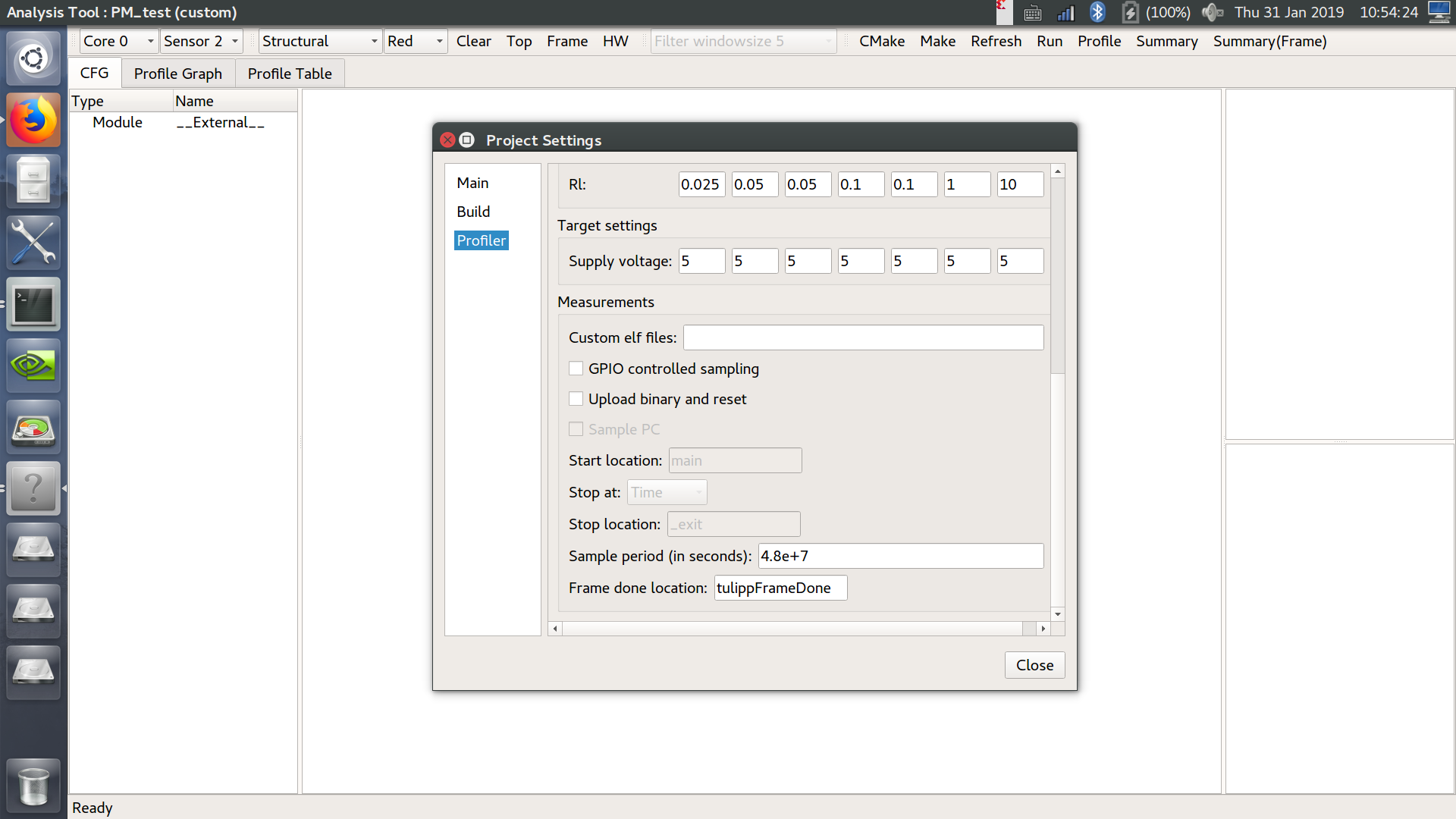The image size is (1456, 819).
Task: Click the Bluetooth tray icon
Action: [1097, 12]
